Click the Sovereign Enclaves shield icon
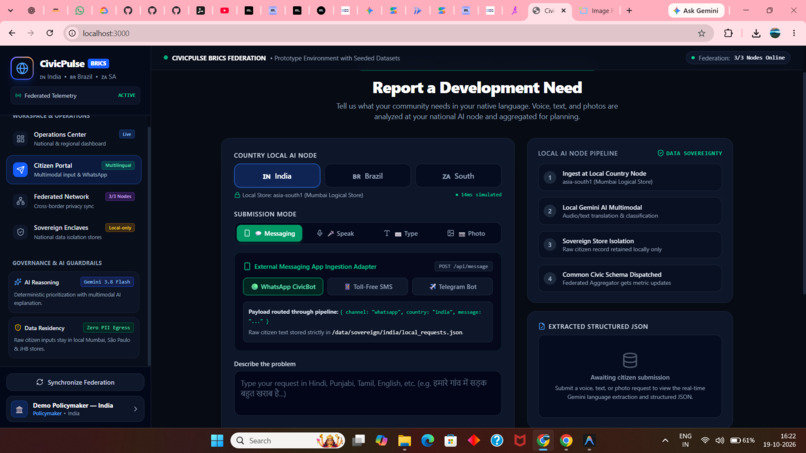 [21, 232]
